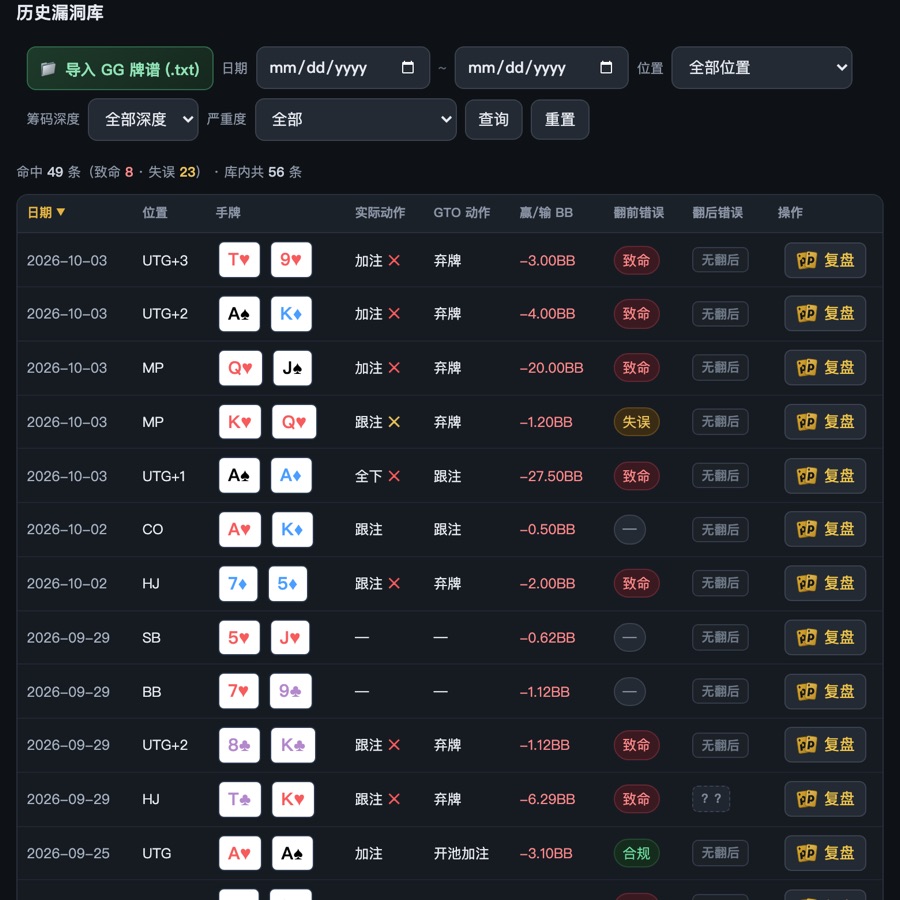Screen dimensions: 900x900
Task: Open calendar picker in end date field
Action: pyautogui.click(x=606, y=67)
